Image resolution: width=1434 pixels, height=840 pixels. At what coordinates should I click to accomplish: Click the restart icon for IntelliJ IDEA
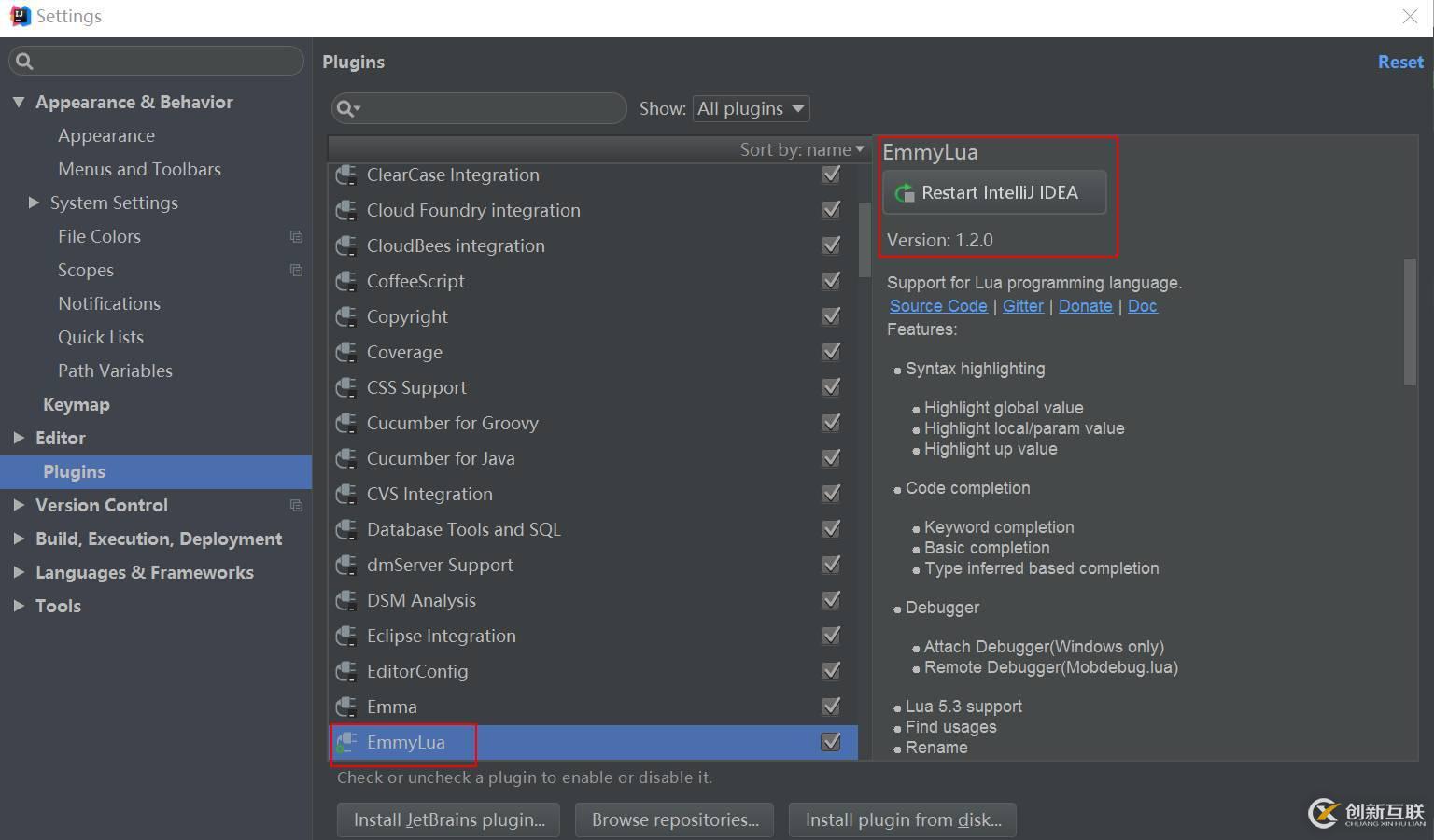904,193
